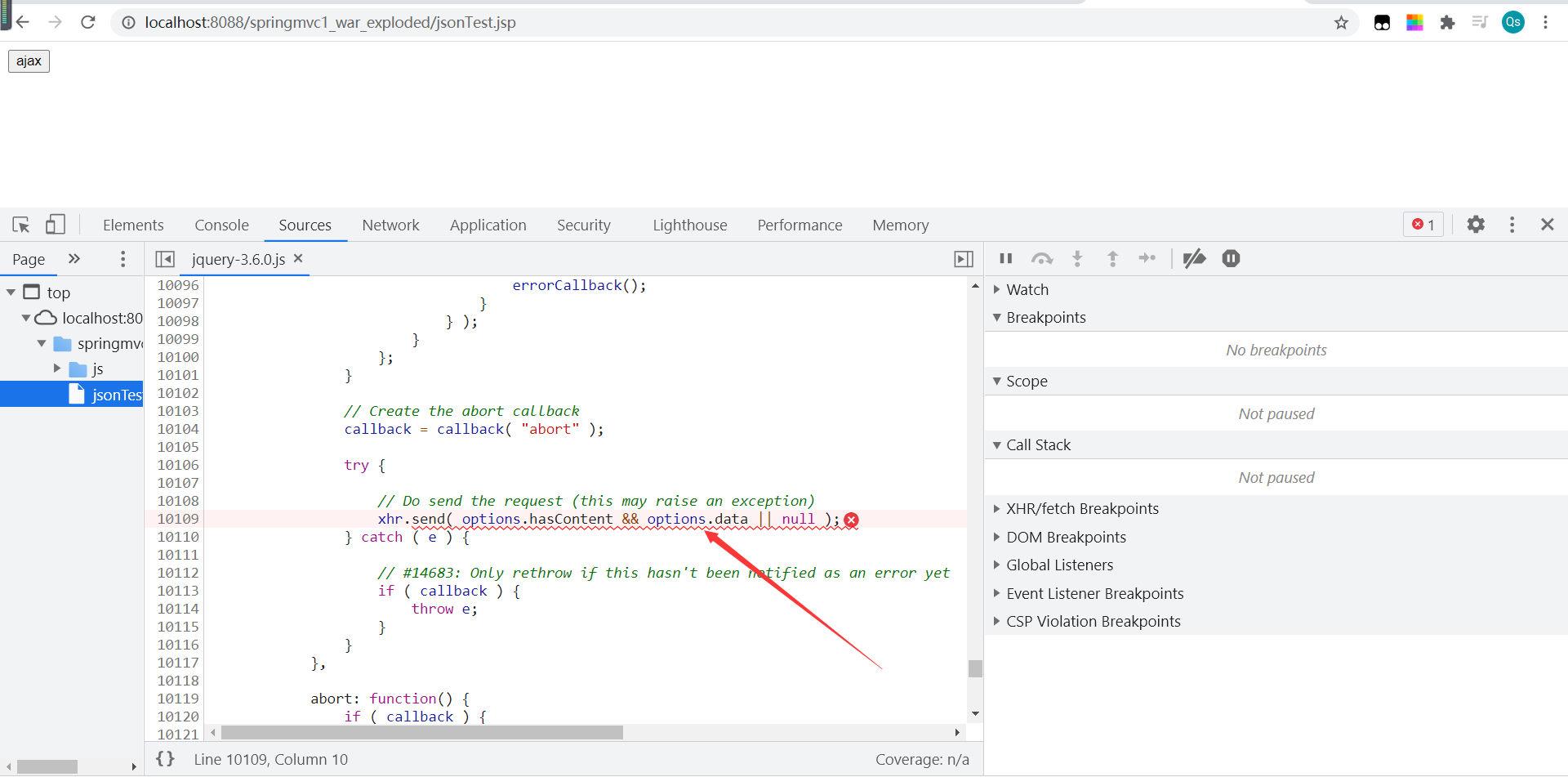Click the Step over next function call icon
This screenshot has height=777, width=1568.
1042,258
